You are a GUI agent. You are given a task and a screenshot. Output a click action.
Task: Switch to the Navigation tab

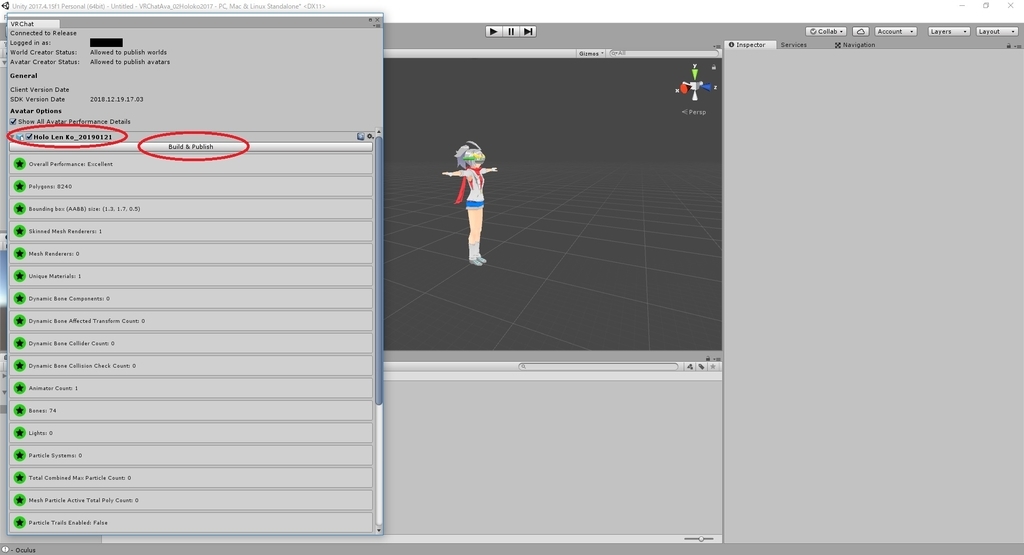pyautogui.click(x=854, y=45)
